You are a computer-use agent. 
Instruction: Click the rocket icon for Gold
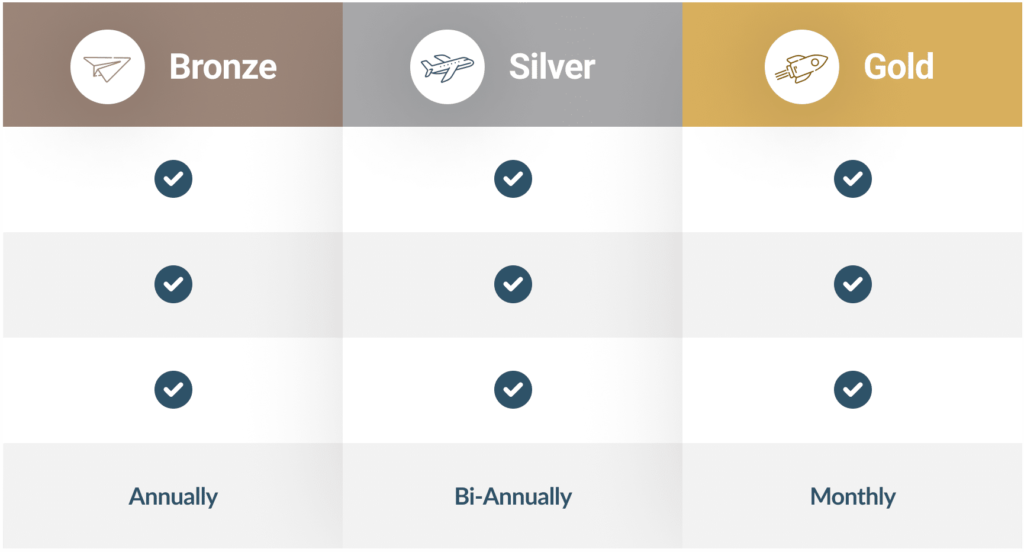(802, 66)
